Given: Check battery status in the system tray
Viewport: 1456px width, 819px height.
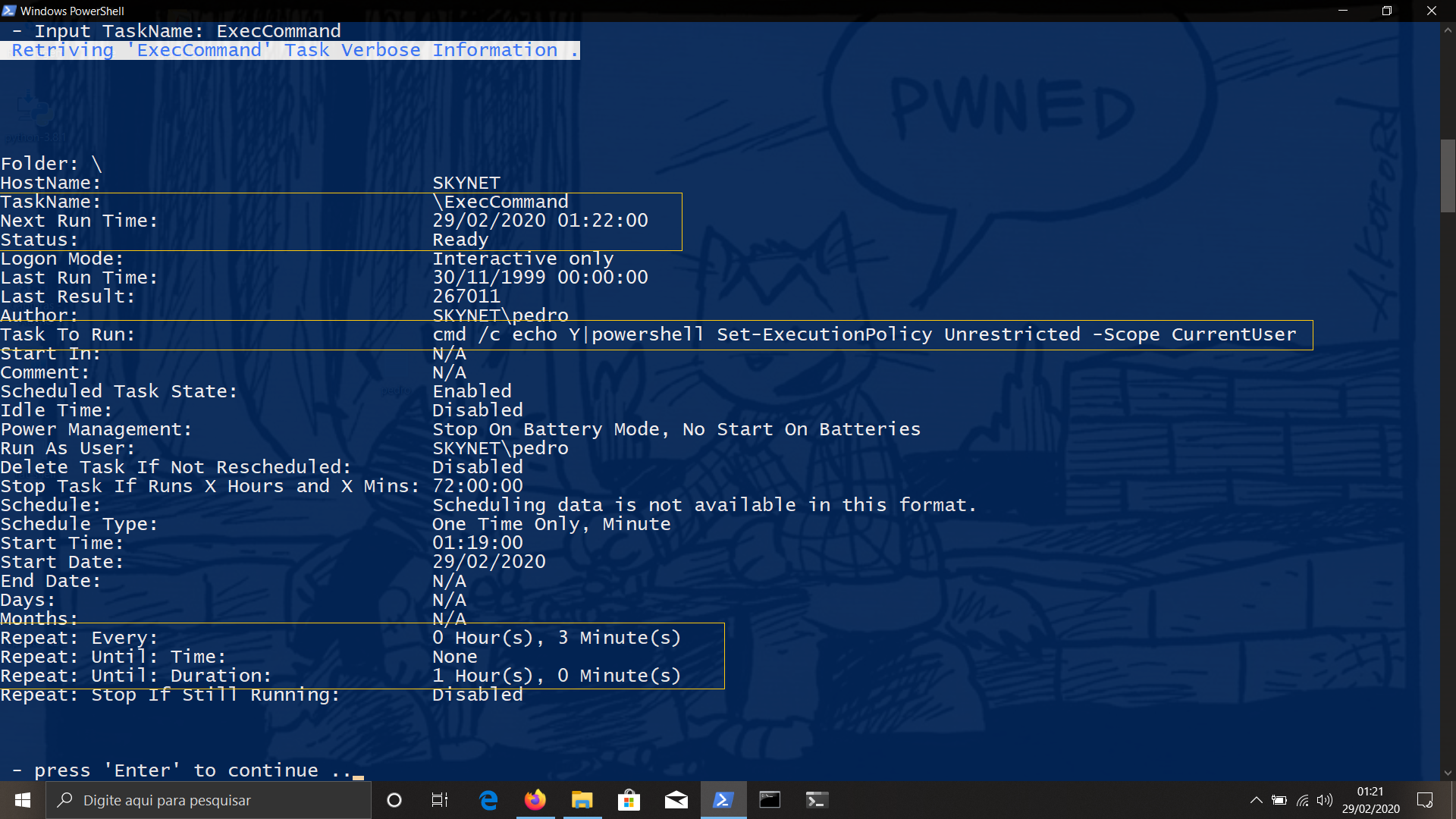Looking at the screenshot, I should tap(1280, 800).
